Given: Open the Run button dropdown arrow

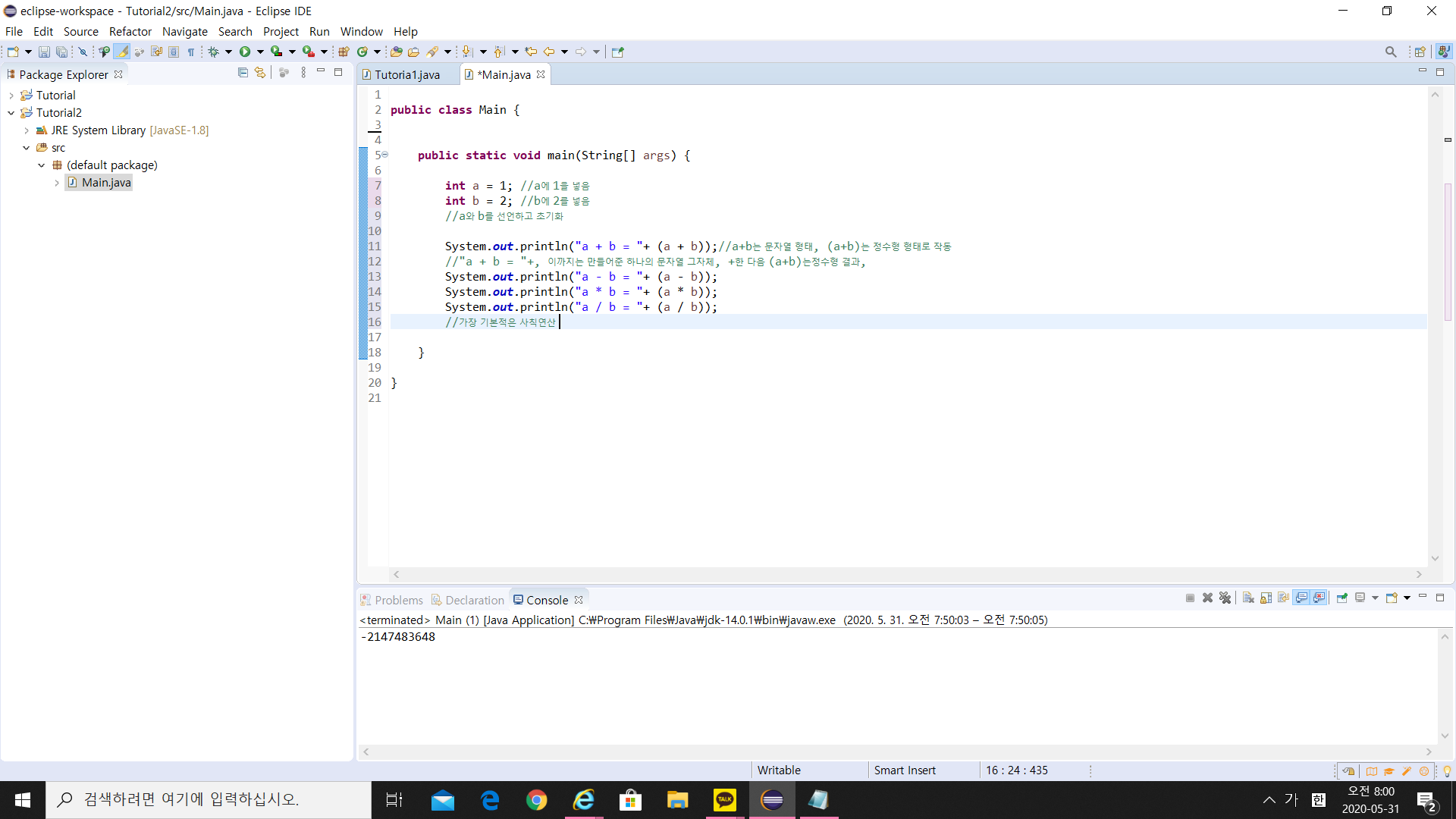Looking at the screenshot, I should click(260, 52).
